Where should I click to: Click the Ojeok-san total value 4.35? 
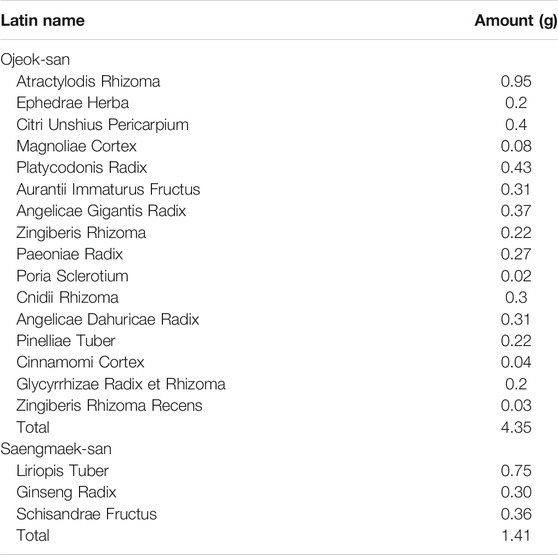516,427
